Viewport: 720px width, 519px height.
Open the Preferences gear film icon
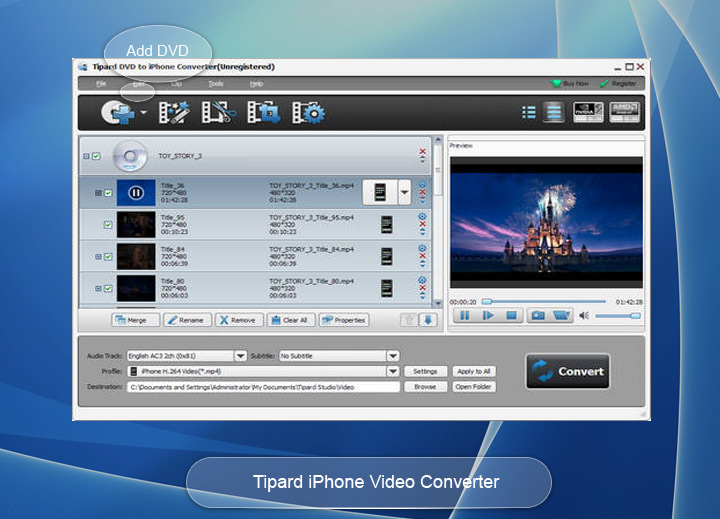tap(308, 113)
